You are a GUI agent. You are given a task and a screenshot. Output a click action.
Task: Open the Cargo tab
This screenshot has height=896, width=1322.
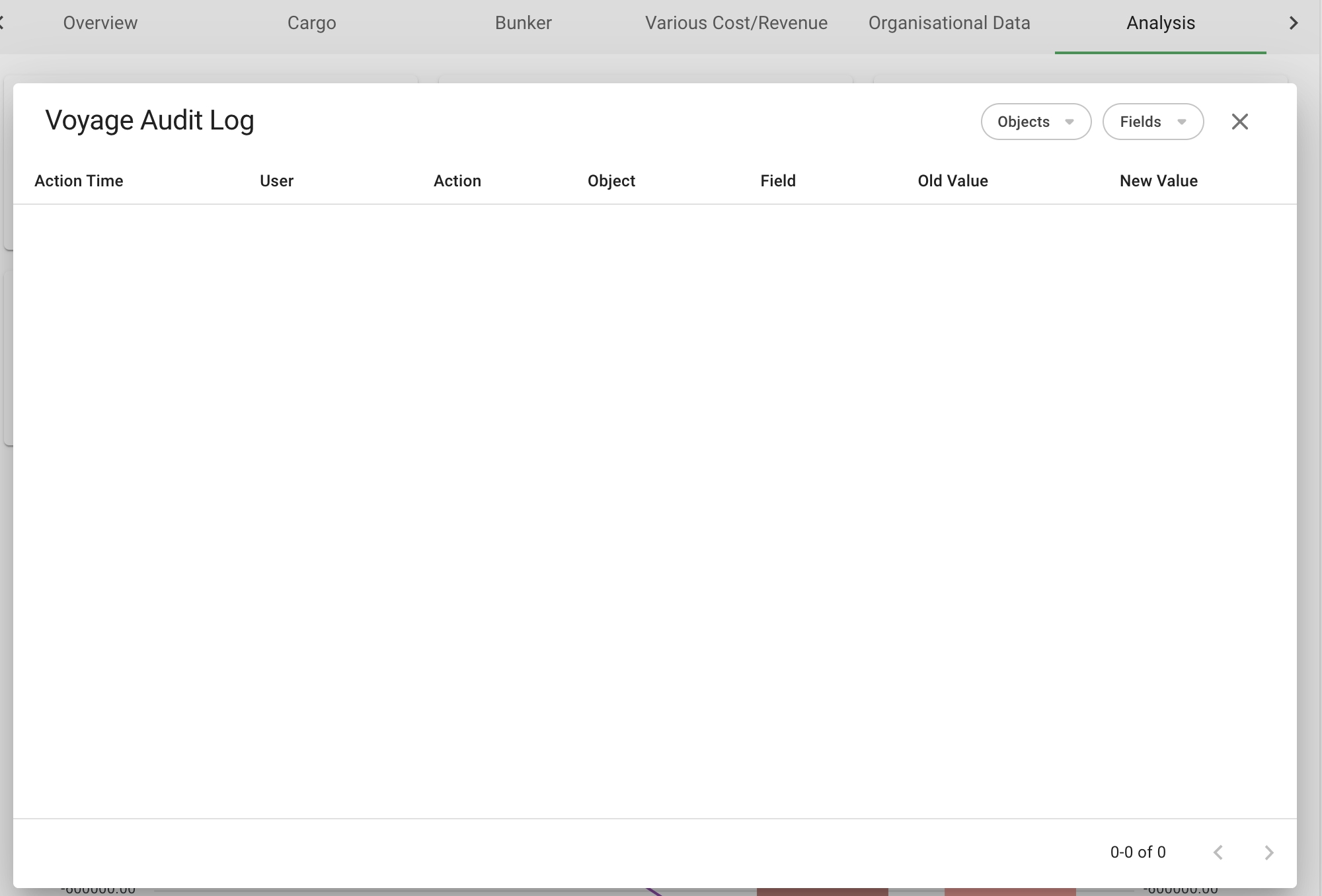tap(311, 23)
